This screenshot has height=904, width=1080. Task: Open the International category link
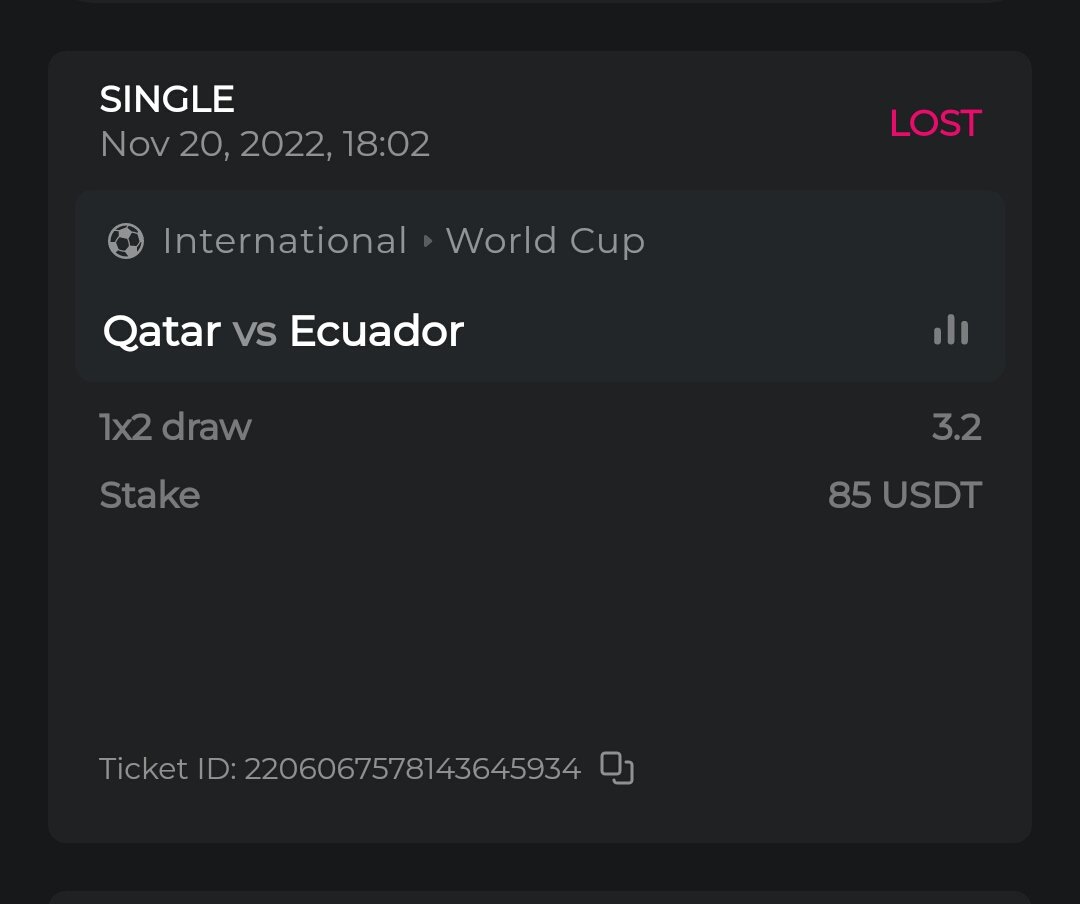[285, 241]
